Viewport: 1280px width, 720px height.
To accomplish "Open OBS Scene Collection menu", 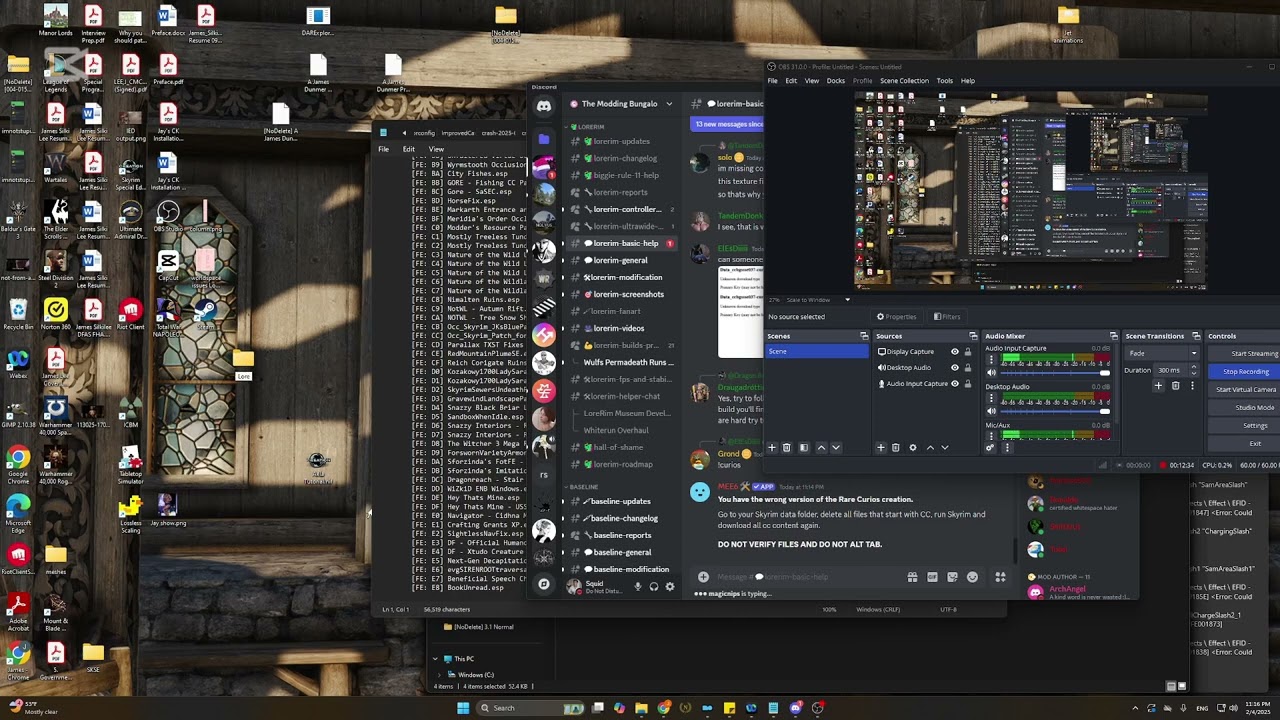I will click(904, 81).
